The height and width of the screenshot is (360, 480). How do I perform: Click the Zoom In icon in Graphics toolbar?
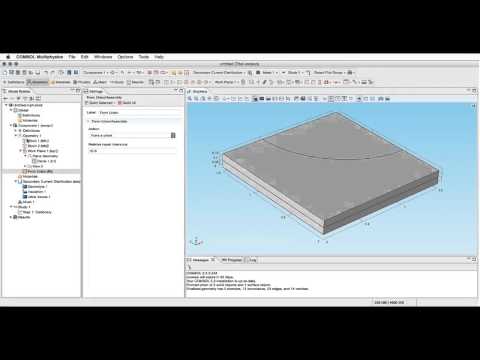tap(190, 99)
